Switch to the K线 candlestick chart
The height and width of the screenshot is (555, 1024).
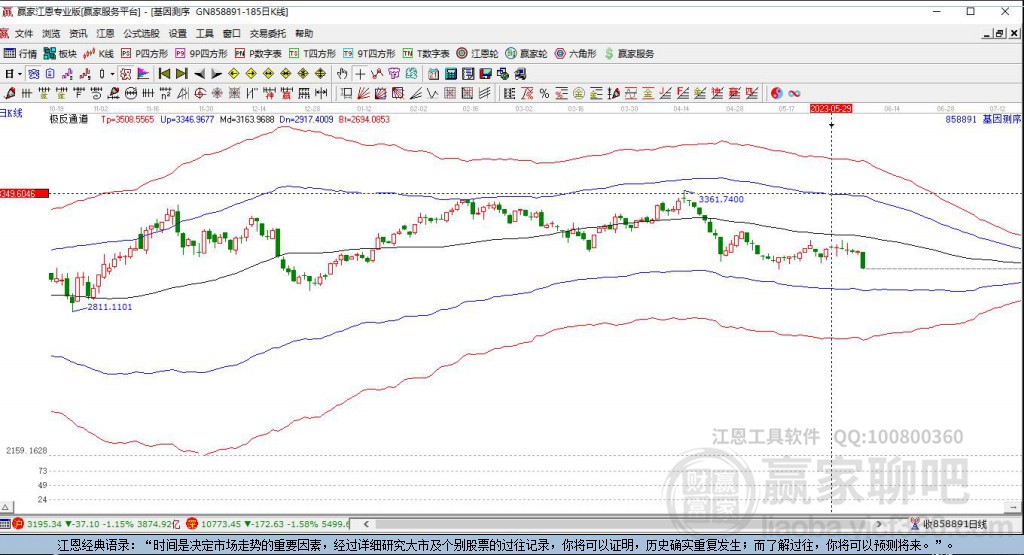tap(98, 54)
